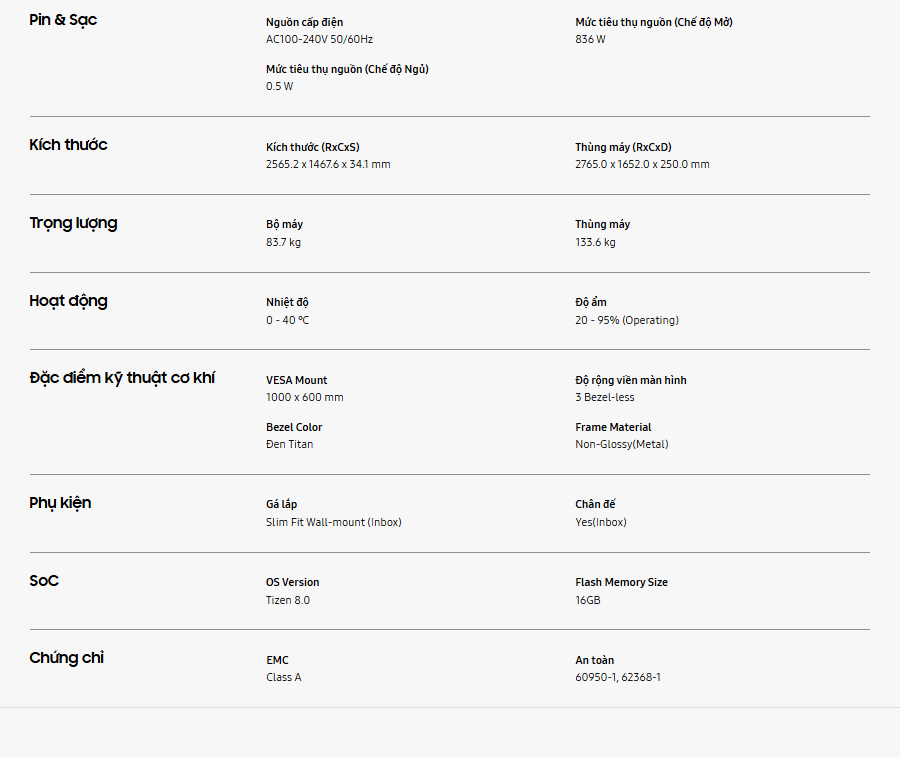Click the AC100-240V 50/60Hz value
The width and height of the screenshot is (901, 761).
[x=319, y=39]
